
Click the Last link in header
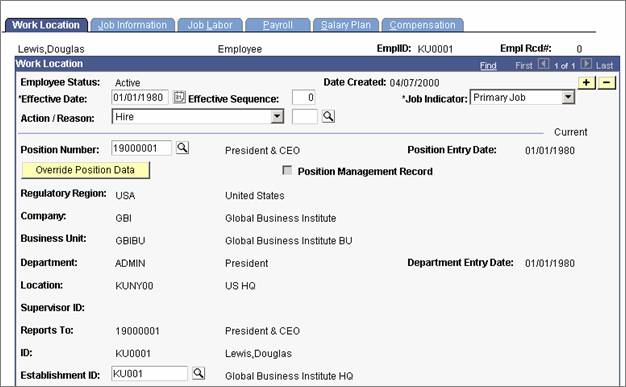(604, 65)
